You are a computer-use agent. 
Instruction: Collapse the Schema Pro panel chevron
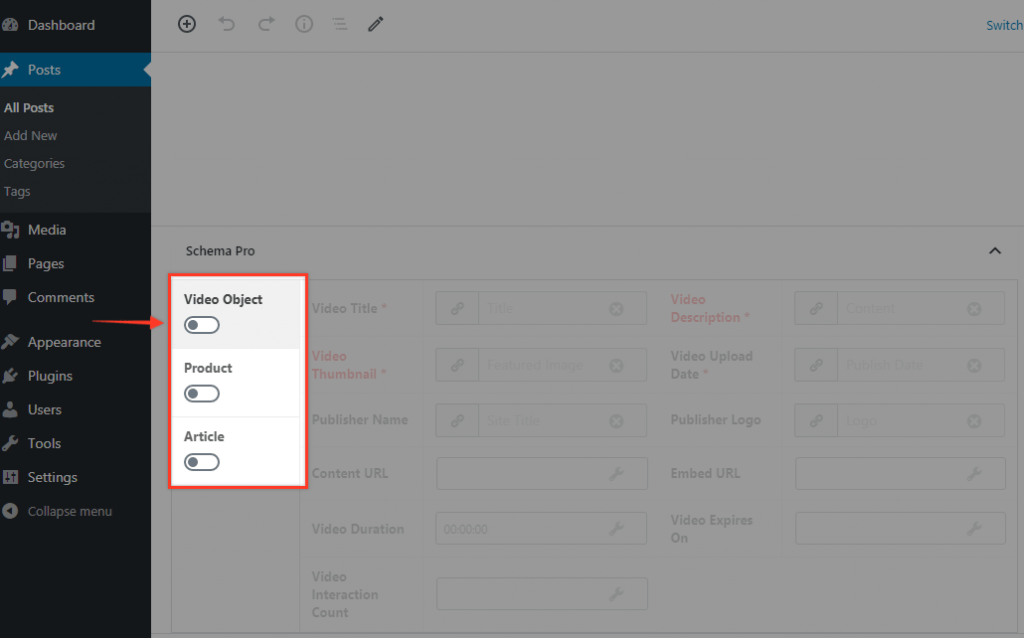tap(995, 251)
